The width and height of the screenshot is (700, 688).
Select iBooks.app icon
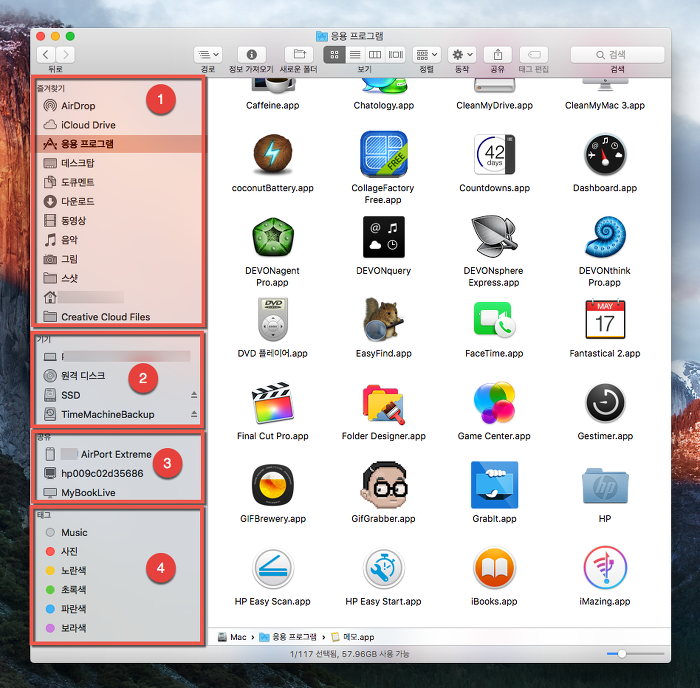click(x=494, y=568)
